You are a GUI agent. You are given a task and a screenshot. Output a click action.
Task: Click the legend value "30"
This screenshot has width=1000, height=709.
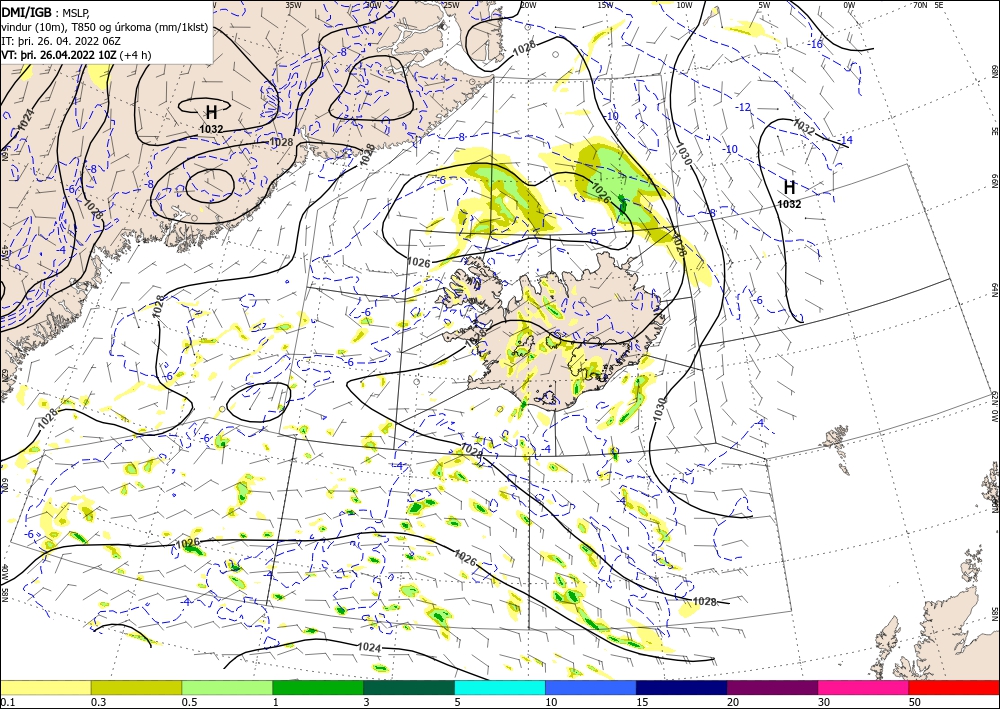pyautogui.click(x=824, y=702)
